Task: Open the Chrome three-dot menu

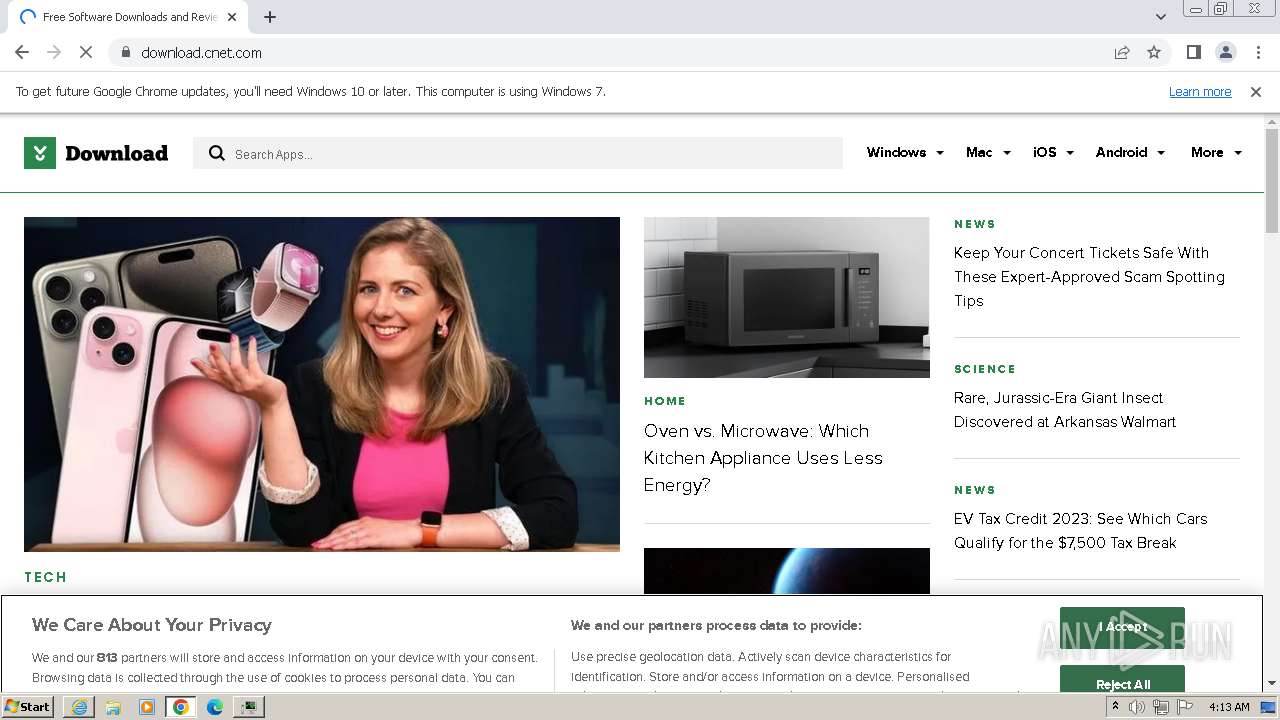Action: (x=1258, y=52)
